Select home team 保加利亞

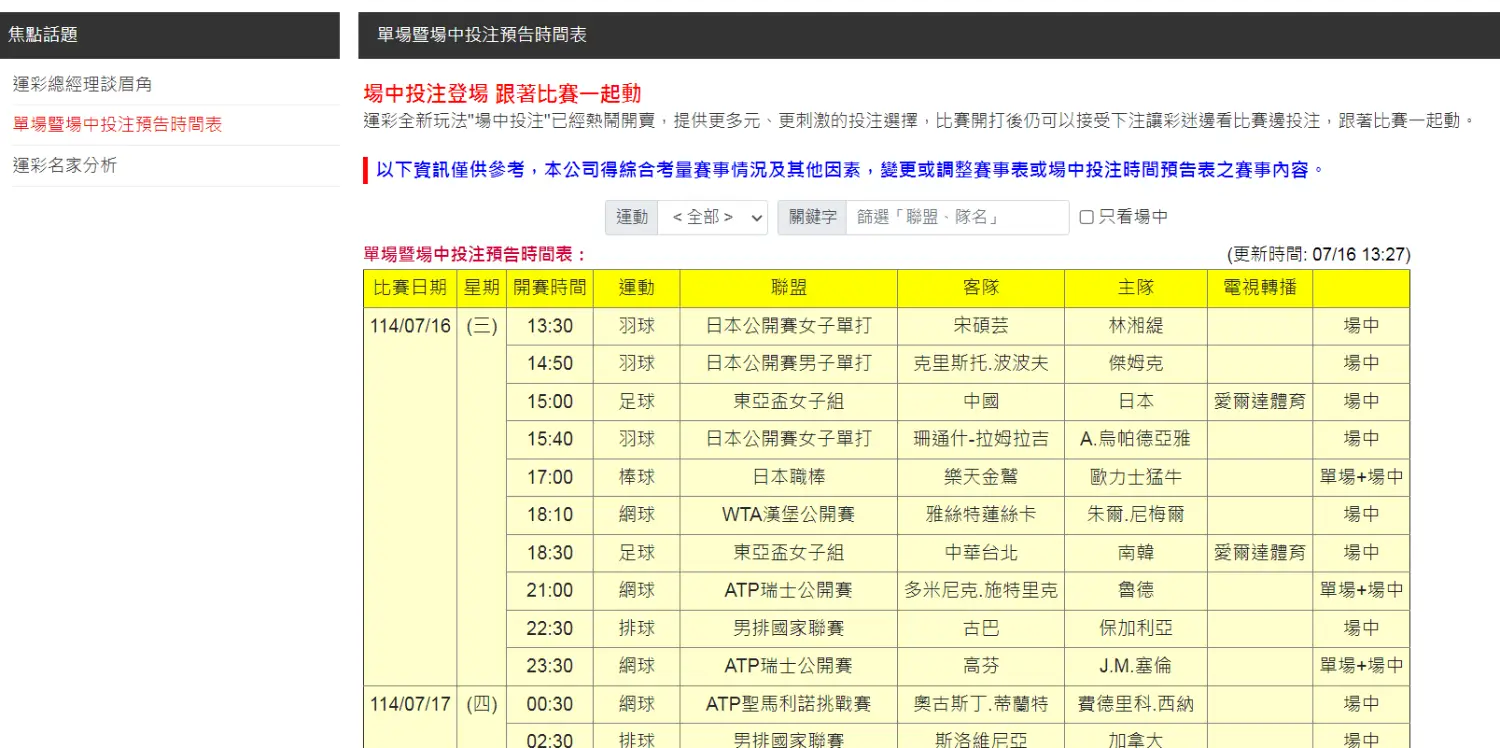(1136, 628)
